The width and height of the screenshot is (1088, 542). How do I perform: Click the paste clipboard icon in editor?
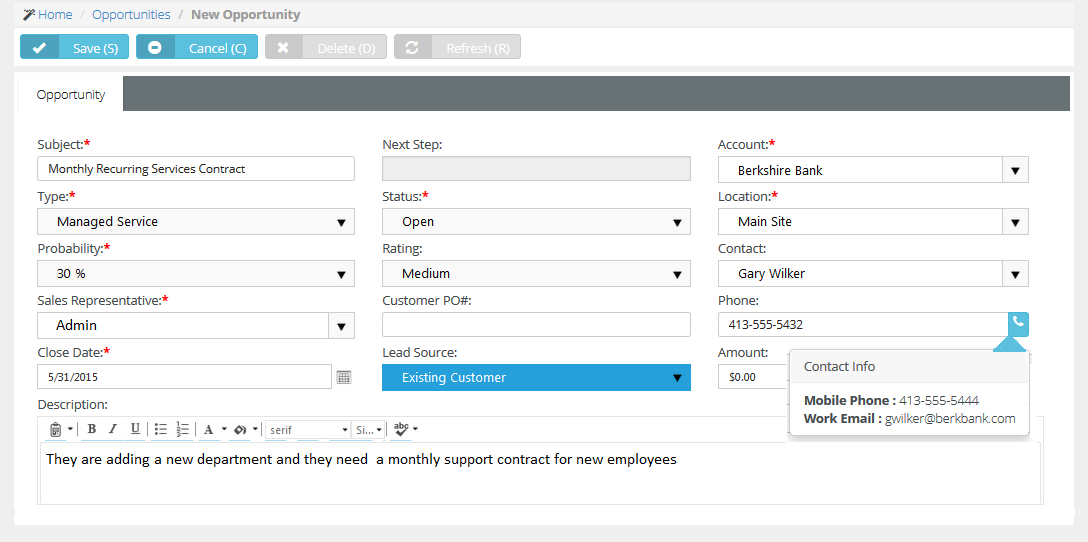click(56, 429)
